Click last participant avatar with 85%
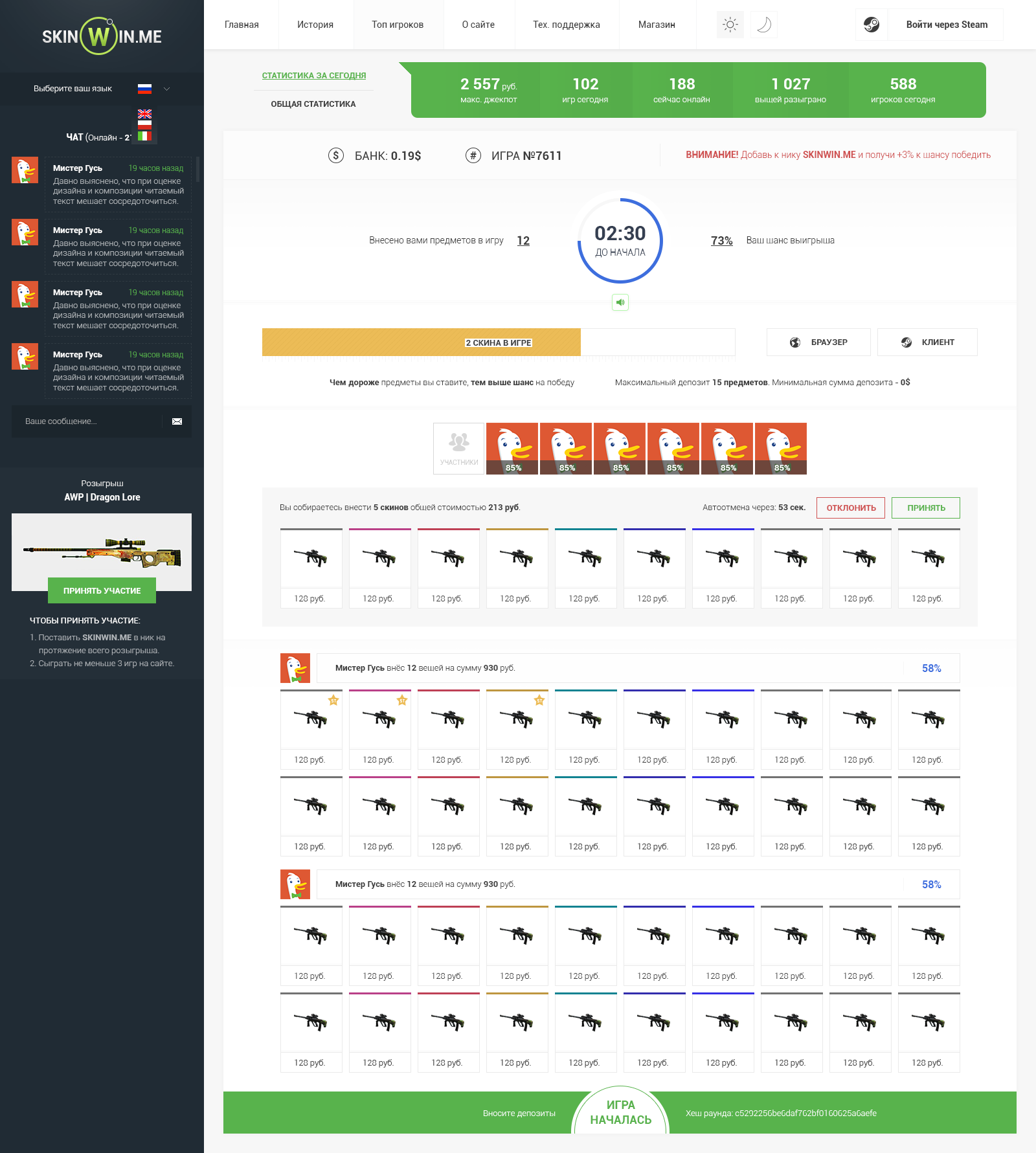The image size is (1036, 1153). pyautogui.click(x=781, y=449)
